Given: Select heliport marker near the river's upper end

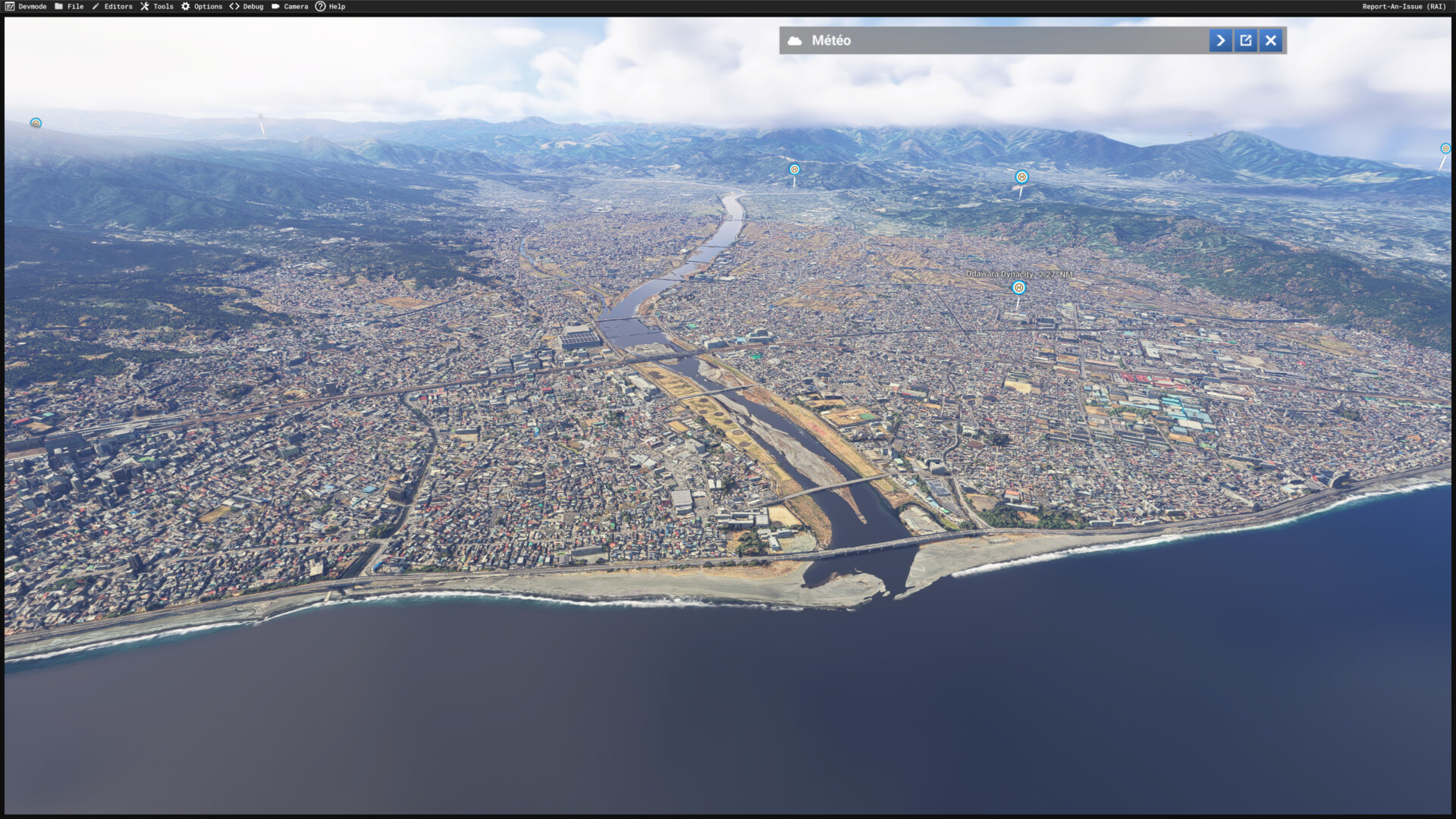Looking at the screenshot, I should 794,169.
